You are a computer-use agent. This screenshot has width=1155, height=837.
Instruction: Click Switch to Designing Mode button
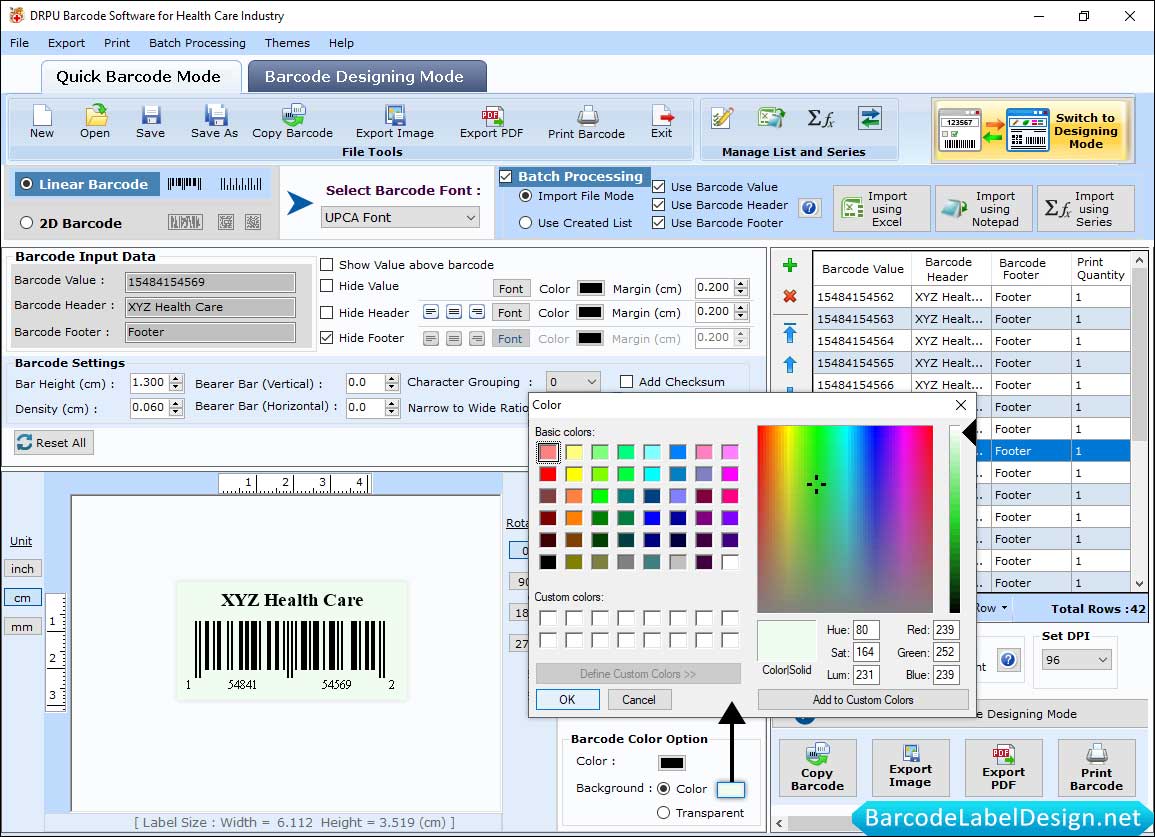tap(1031, 130)
